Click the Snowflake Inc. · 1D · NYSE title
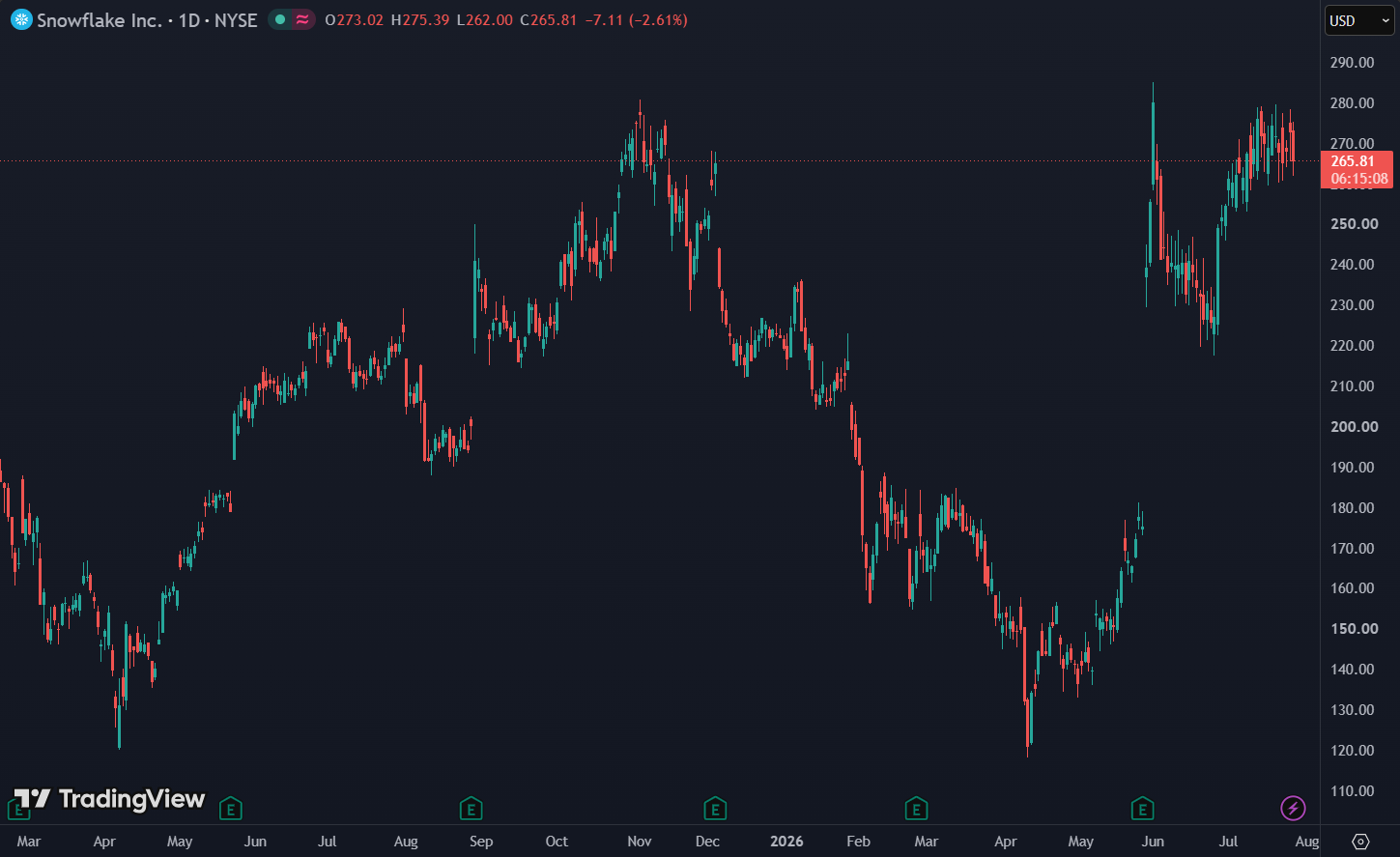Screen dimensions: 1400x857 pyautogui.click(x=147, y=20)
